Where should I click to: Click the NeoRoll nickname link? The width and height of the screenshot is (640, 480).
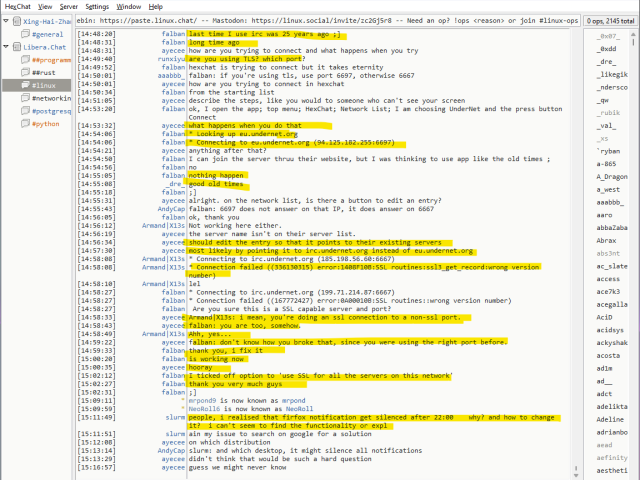pyautogui.click(x=299, y=409)
